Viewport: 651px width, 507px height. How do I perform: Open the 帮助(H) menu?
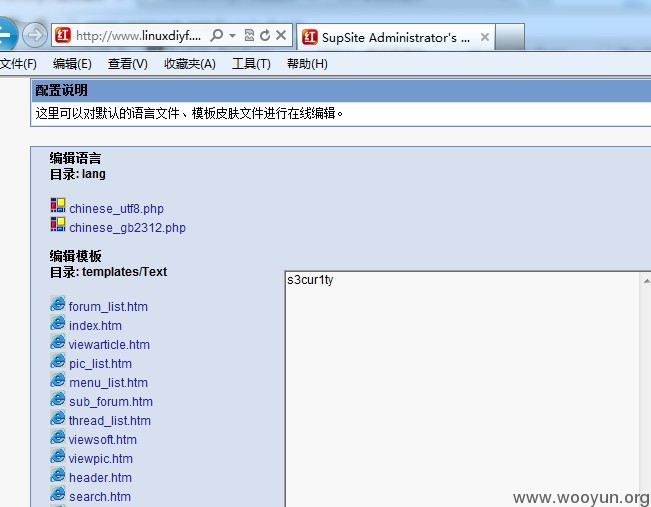point(307,64)
